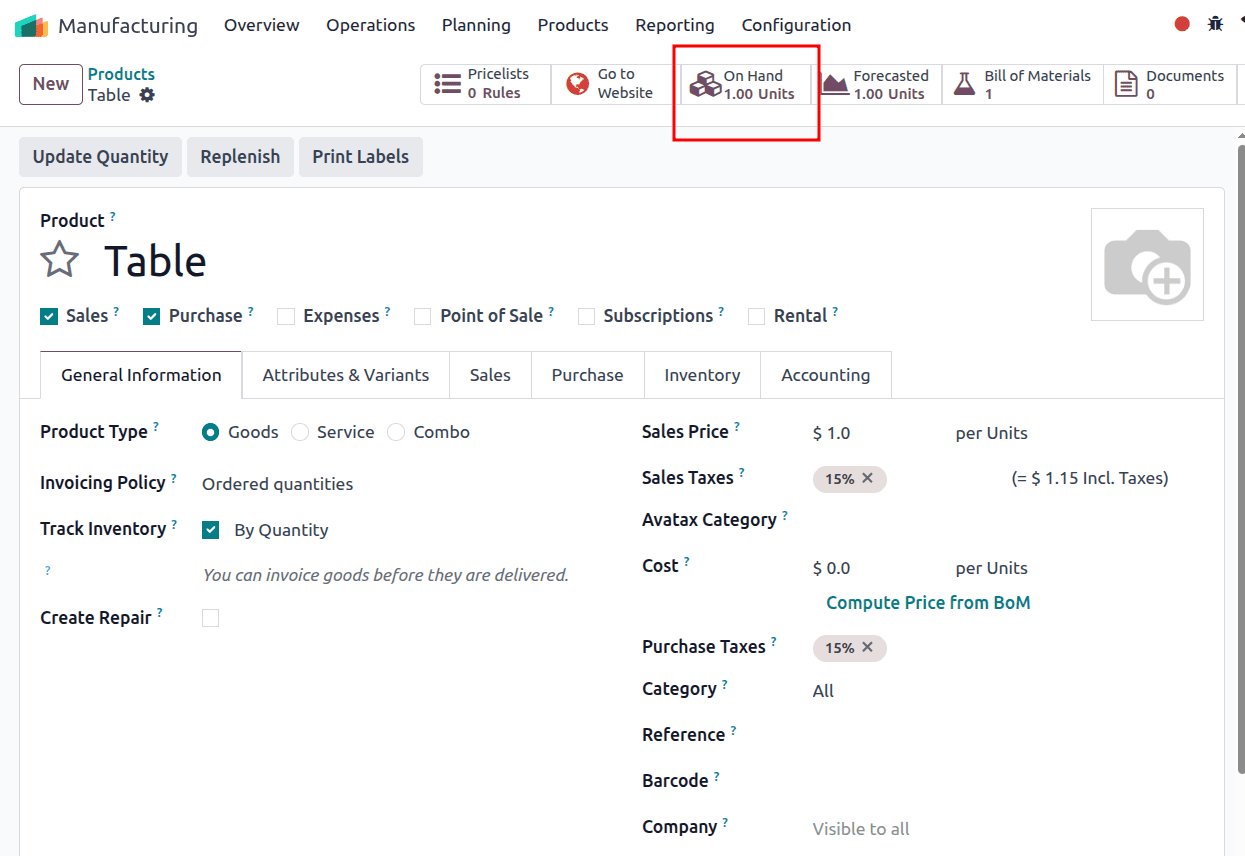Screen dimensions: 1245x856
Task: Open the Avatax Category dropdown
Action: click(870, 521)
